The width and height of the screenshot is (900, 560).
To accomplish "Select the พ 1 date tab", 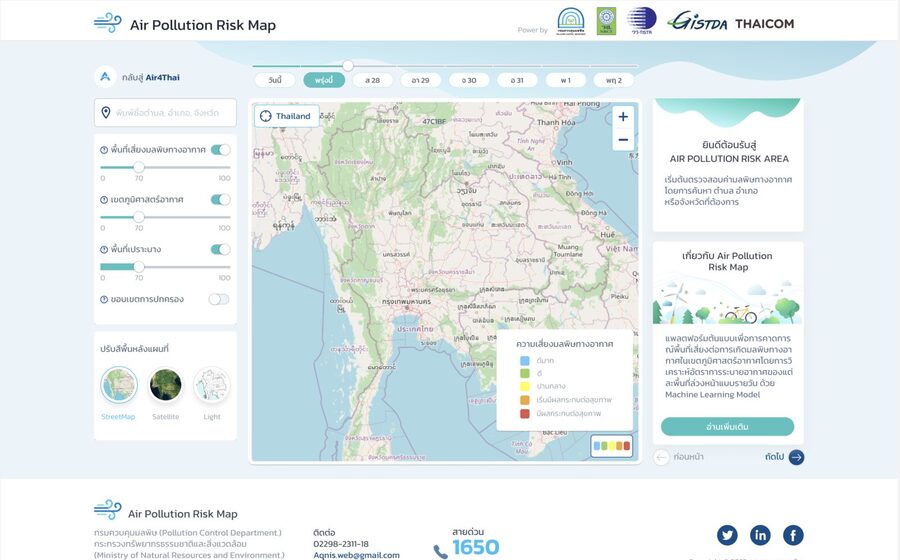I will 566,80.
